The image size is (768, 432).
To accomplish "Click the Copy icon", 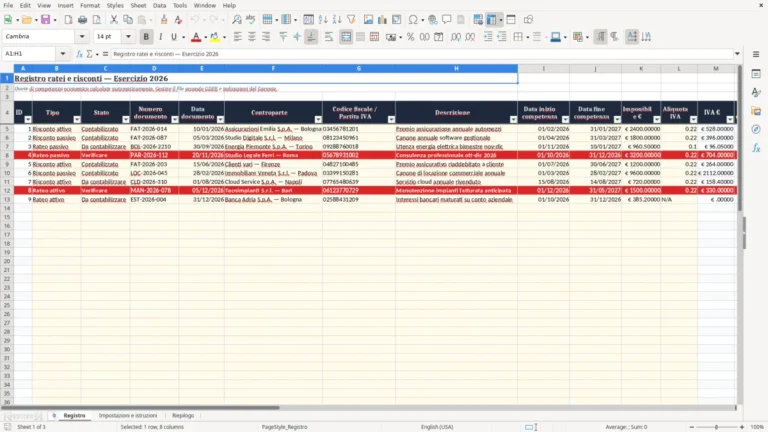I will 128,20.
